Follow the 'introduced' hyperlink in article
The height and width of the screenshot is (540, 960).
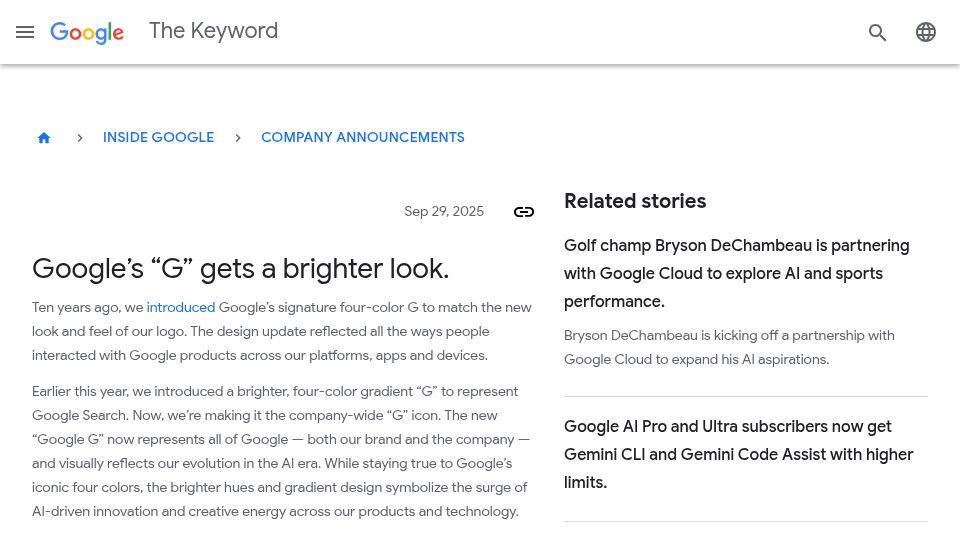coord(181,307)
